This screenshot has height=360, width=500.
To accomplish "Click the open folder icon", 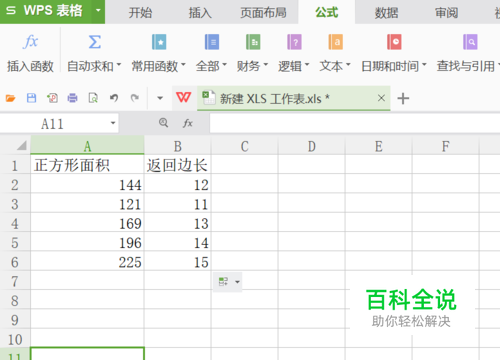I will pyautogui.click(x=11, y=98).
